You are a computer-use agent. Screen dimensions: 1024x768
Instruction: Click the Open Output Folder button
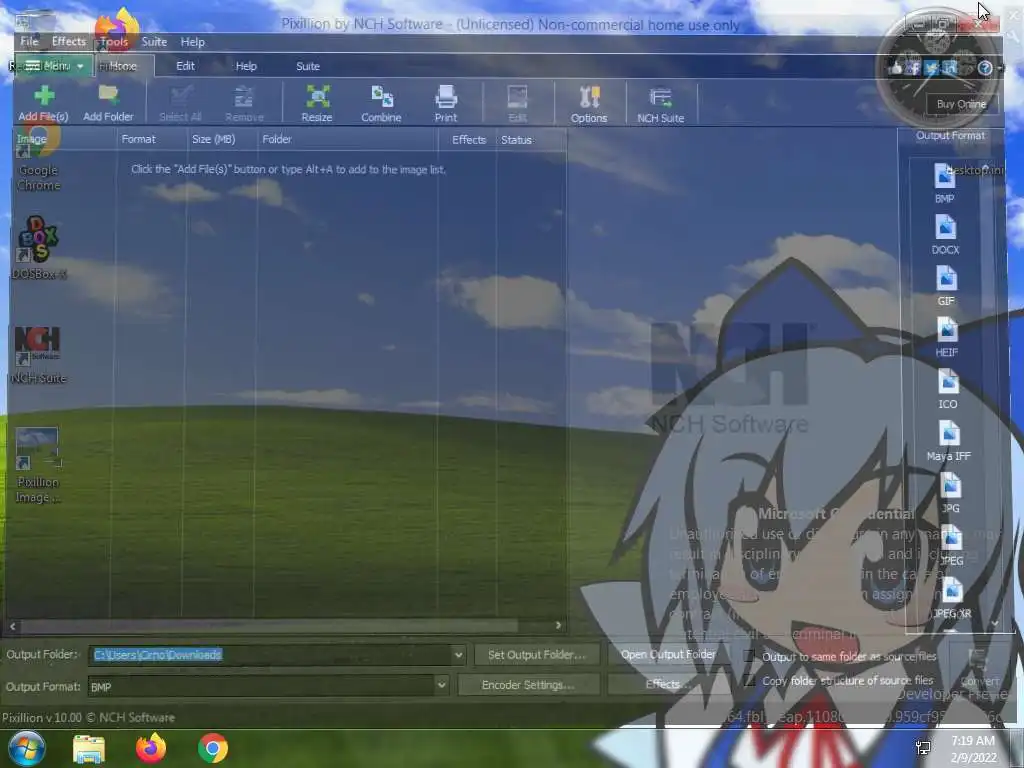(668, 654)
